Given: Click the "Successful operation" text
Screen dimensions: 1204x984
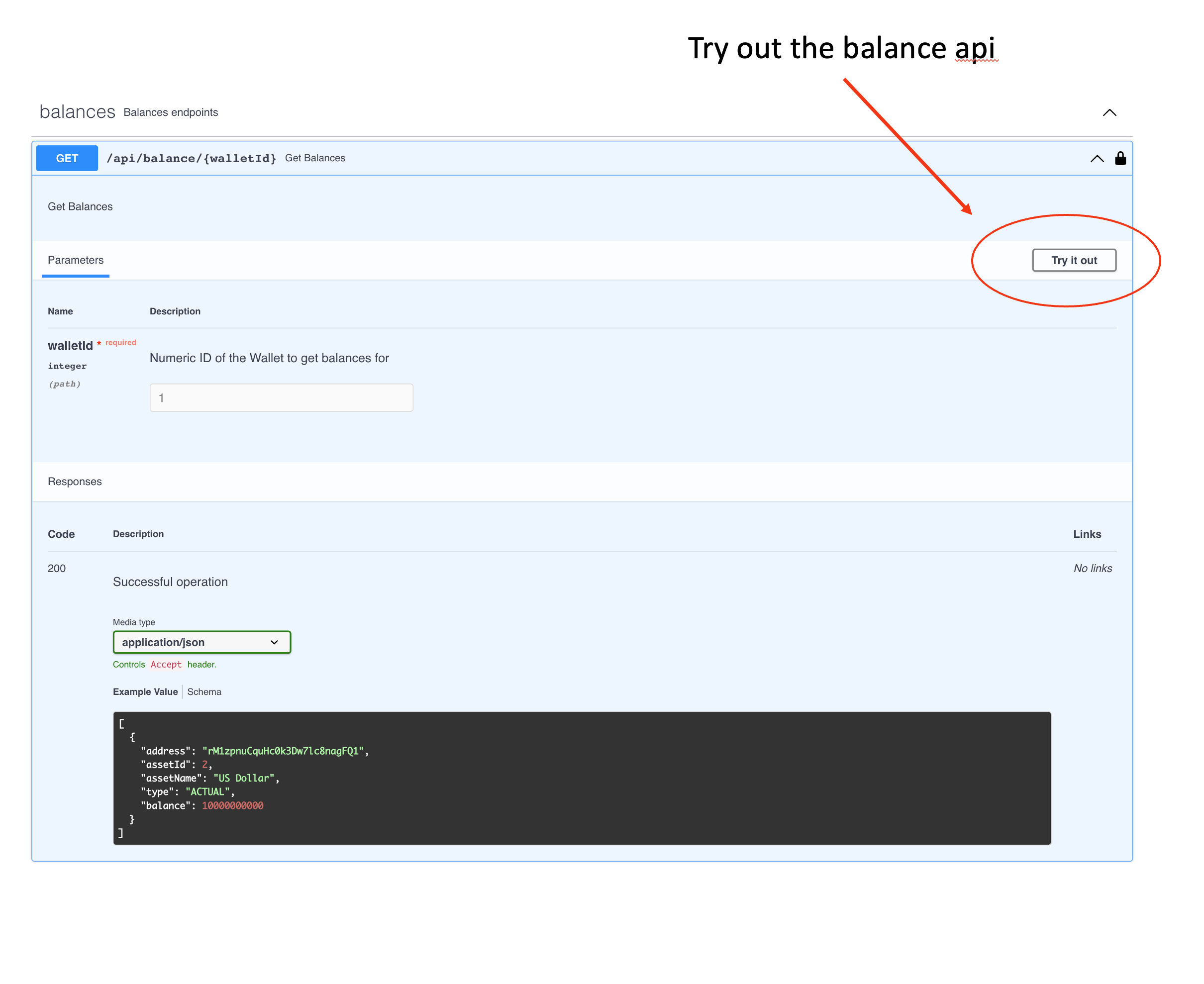Looking at the screenshot, I should tap(170, 582).
